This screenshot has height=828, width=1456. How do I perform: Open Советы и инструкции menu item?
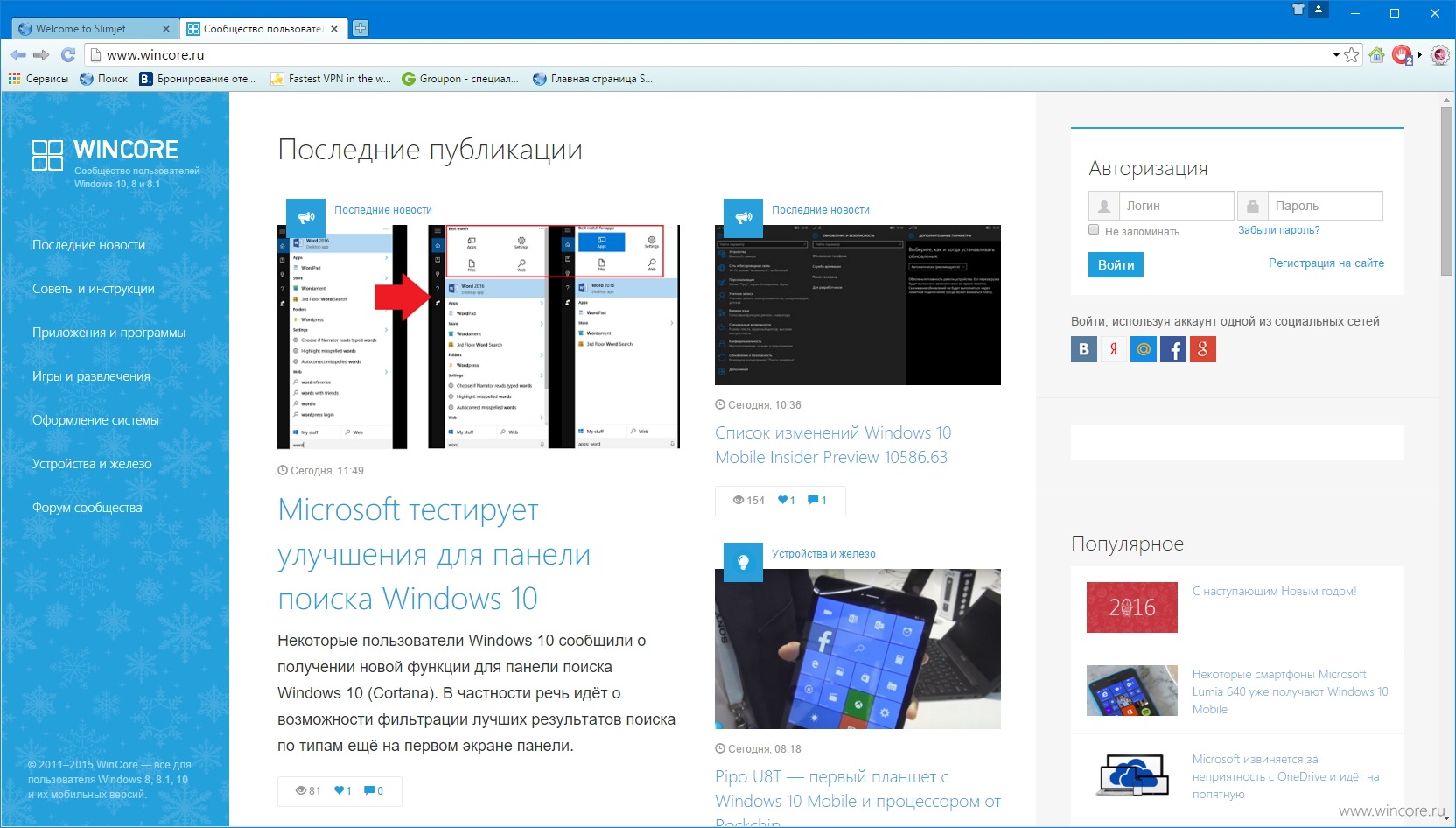click(93, 289)
